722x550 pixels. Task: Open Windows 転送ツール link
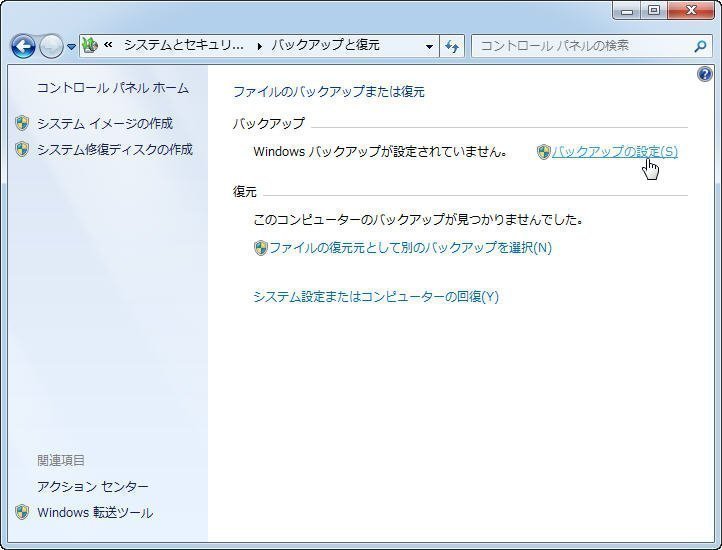coord(95,513)
